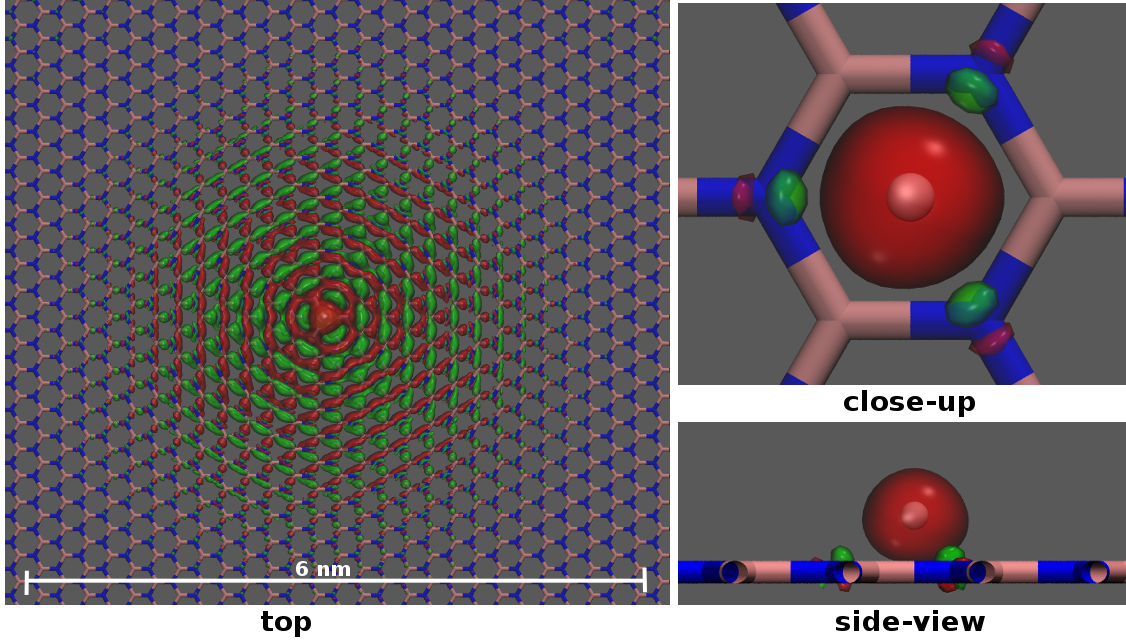This screenshot has width=1126, height=640.
Task: Click the '6 nm' scale bar label
Action: click(323, 570)
